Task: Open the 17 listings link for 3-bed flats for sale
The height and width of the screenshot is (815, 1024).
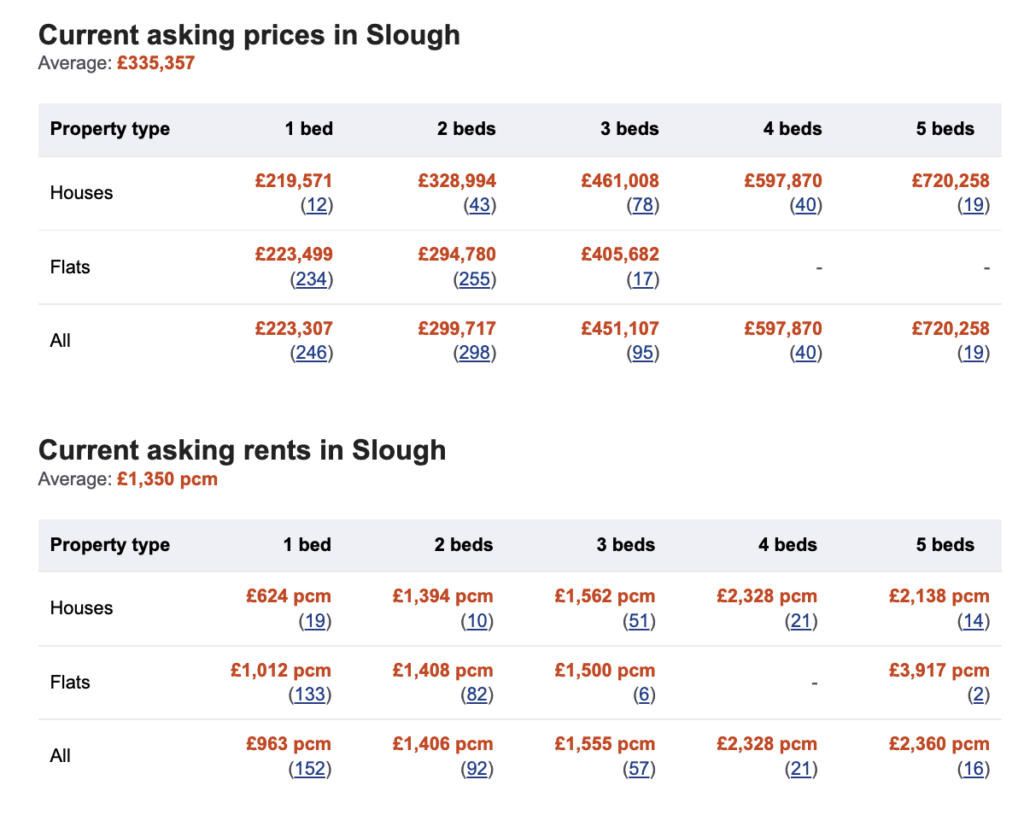Action: pyautogui.click(x=643, y=279)
